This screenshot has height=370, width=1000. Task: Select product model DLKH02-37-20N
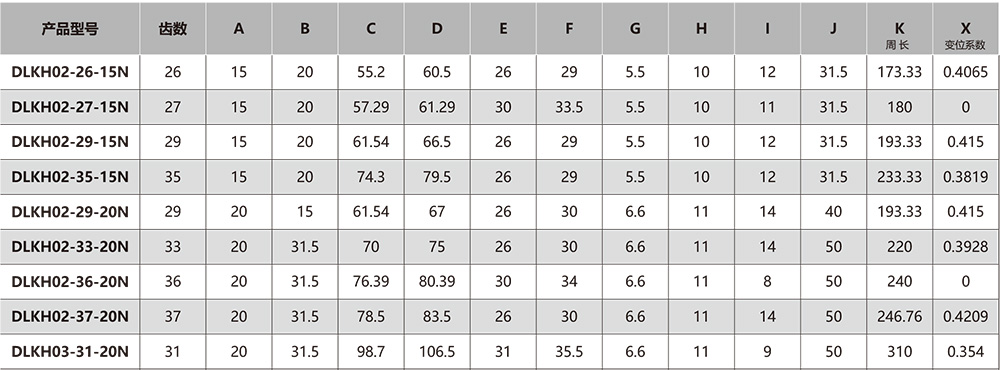[x=70, y=316]
